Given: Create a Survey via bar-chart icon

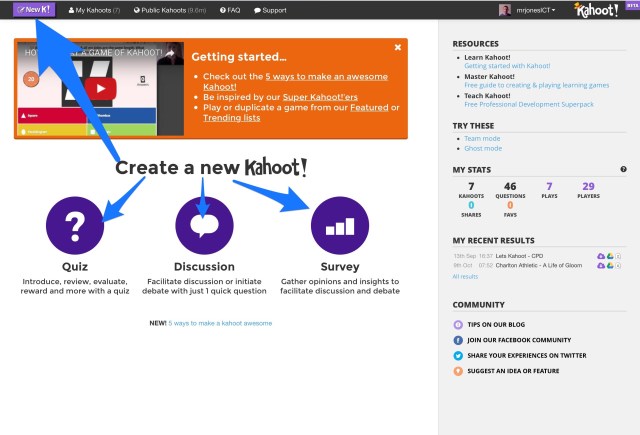Looking at the screenshot, I should (340, 225).
